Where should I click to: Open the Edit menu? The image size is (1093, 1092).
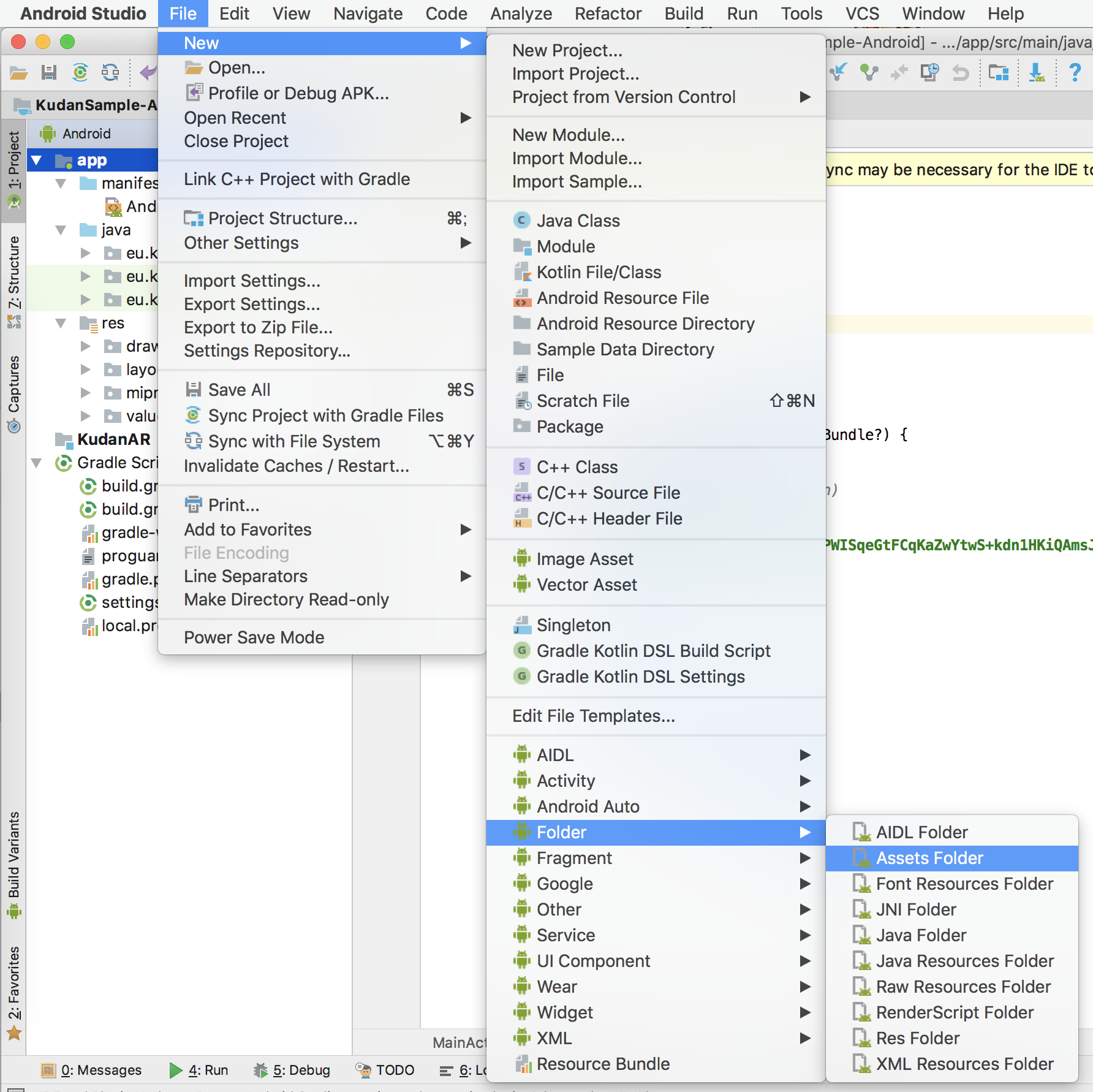[x=234, y=13]
